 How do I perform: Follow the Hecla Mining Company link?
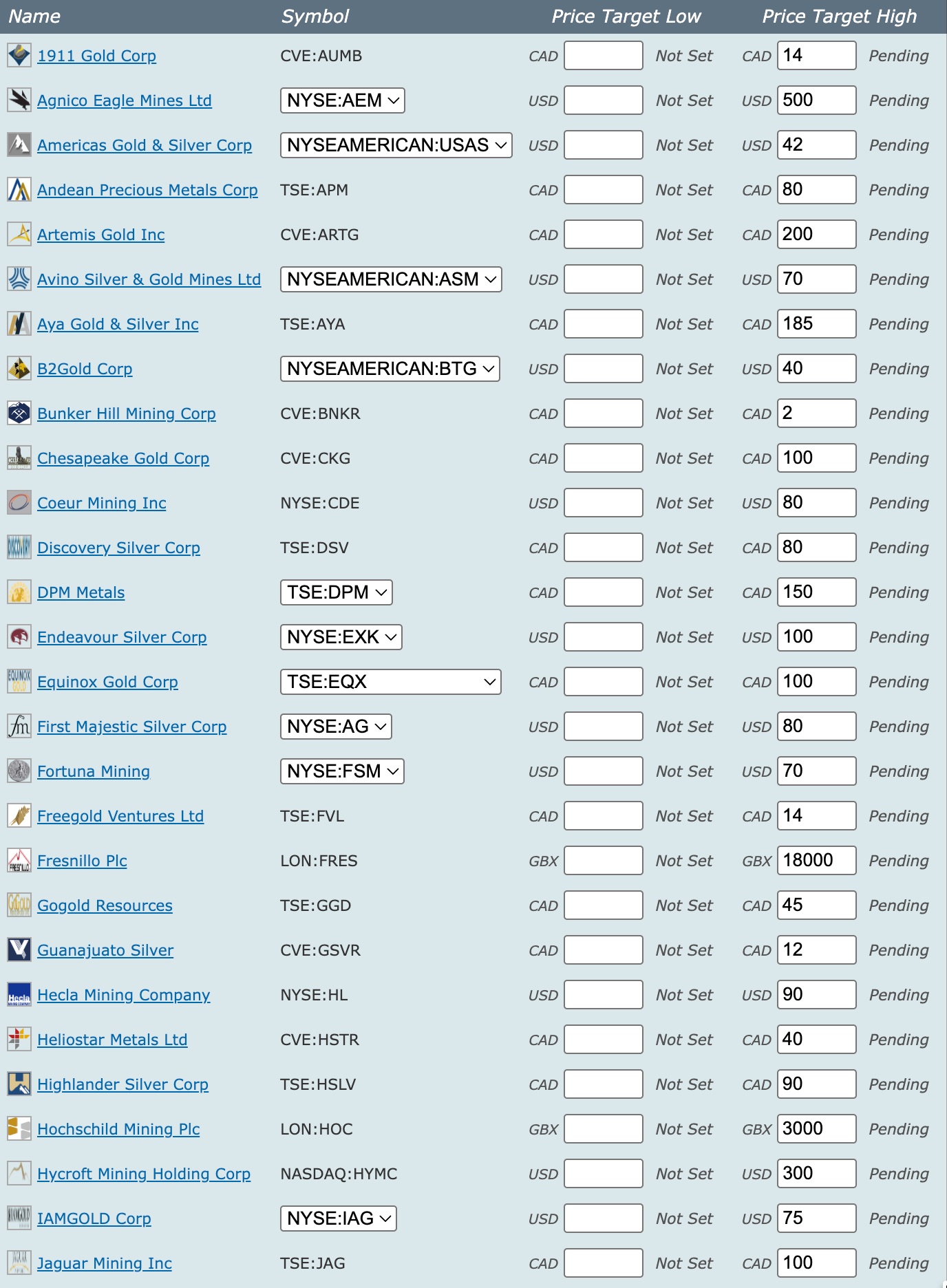(124, 995)
